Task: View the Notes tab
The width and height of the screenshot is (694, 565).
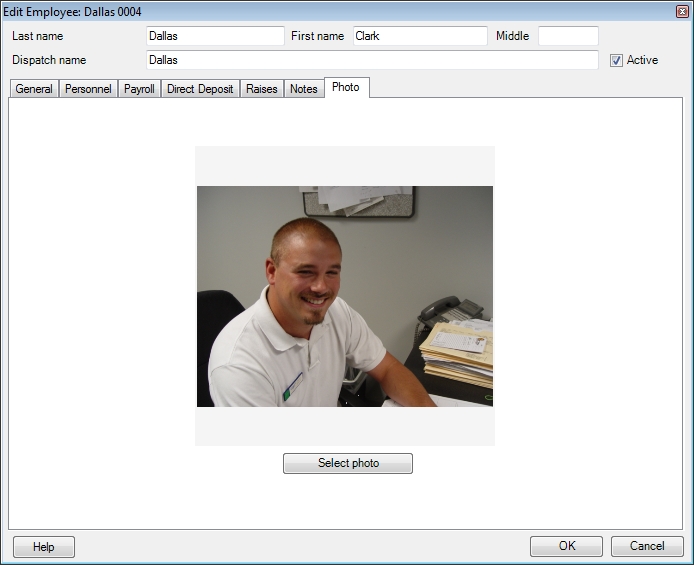Action: click(x=304, y=89)
